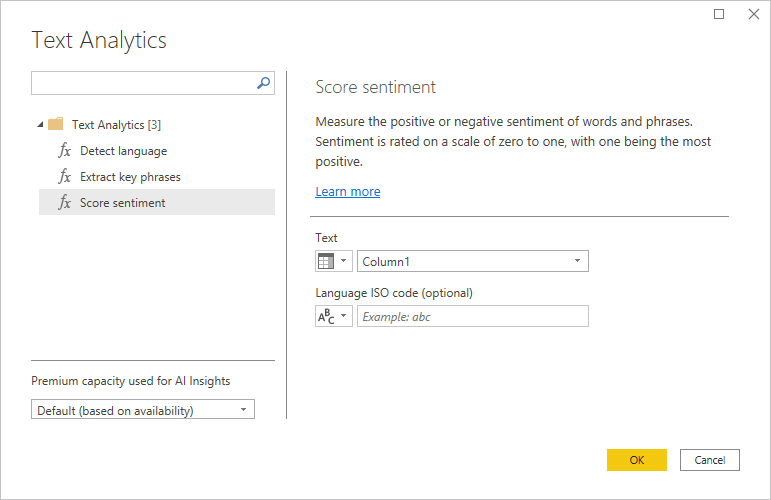771x500 pixels.
Task: Click the Text Analytics [3] folder label
Action: [x=116, y=125]
